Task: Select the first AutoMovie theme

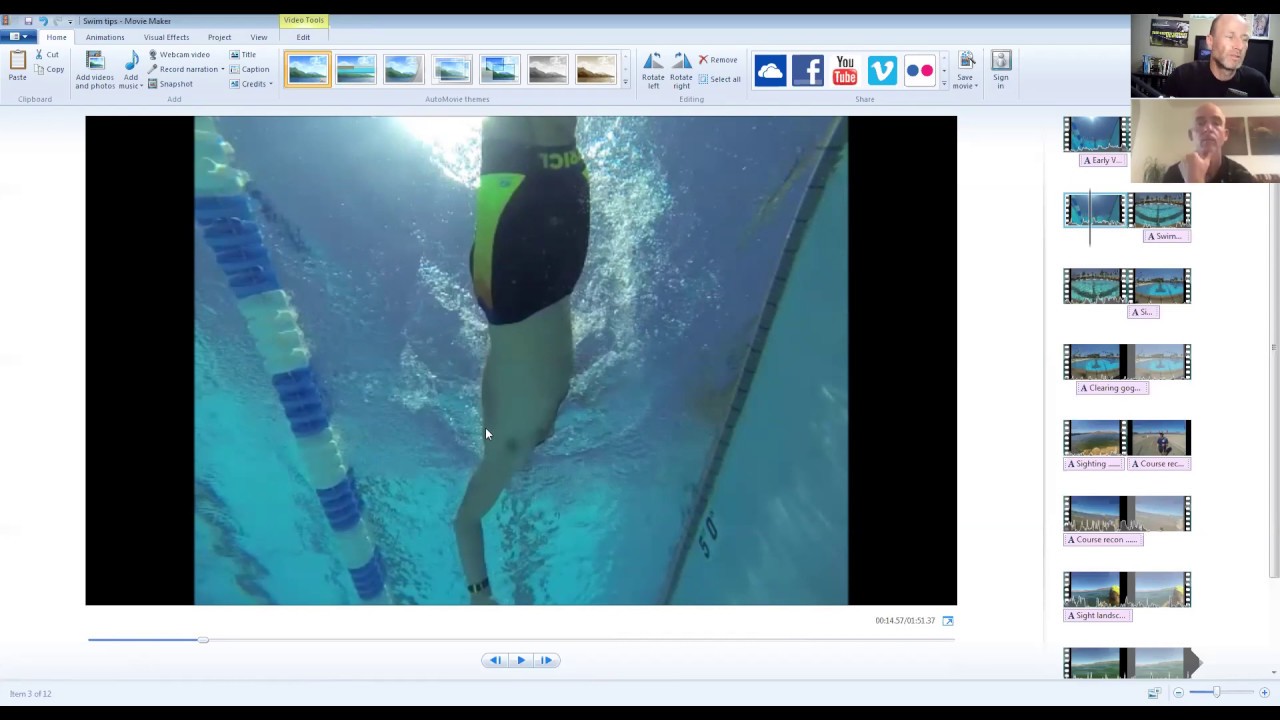Action: coord(307,69)
